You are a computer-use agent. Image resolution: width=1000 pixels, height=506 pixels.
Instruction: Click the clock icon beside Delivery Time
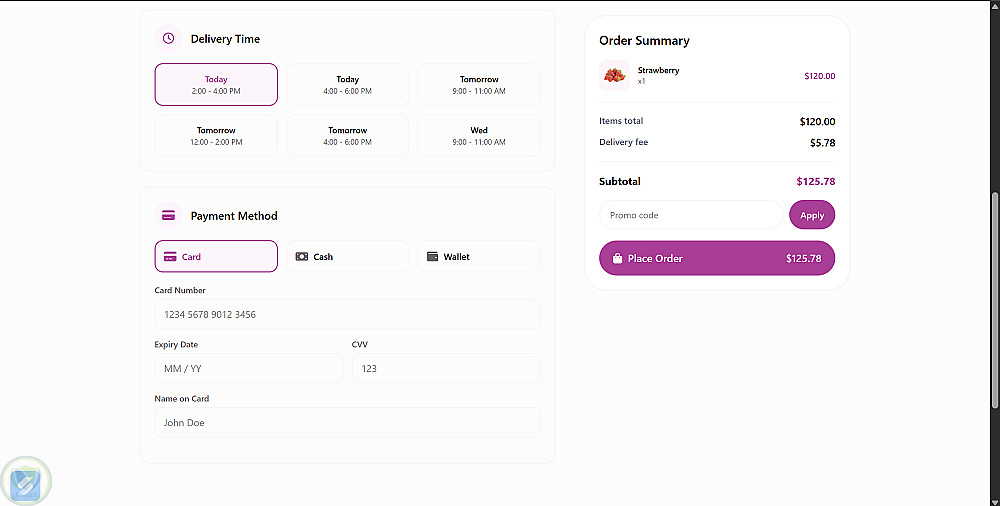tap(168, 39)
